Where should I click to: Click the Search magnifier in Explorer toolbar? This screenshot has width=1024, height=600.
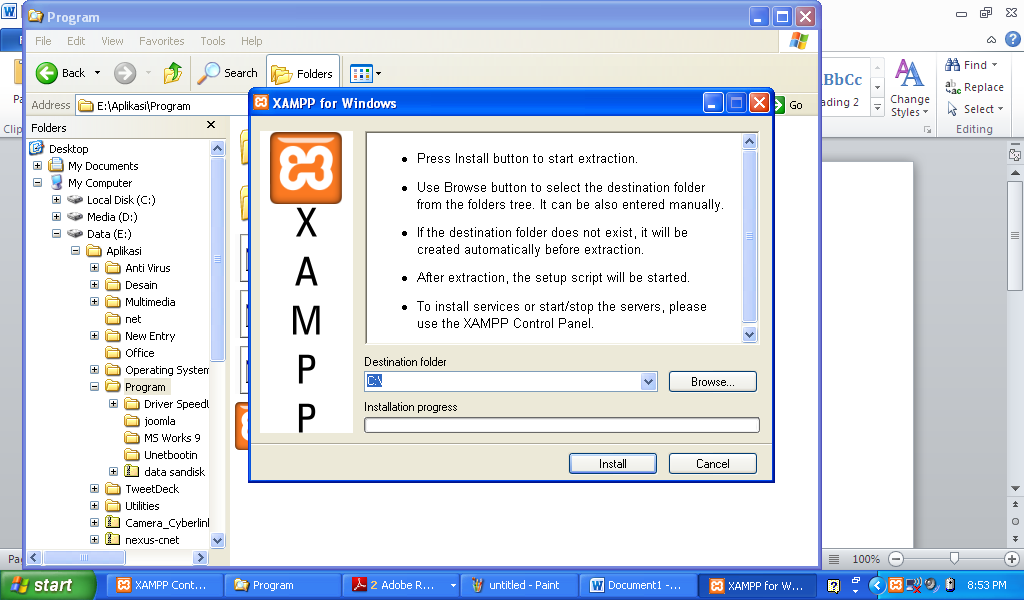click(208, 73)
